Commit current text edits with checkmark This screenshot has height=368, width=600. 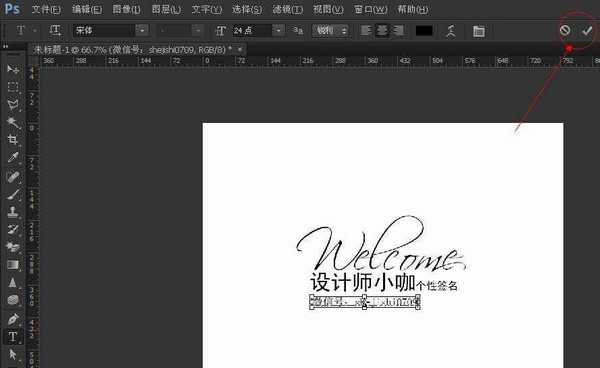point(587,31)
